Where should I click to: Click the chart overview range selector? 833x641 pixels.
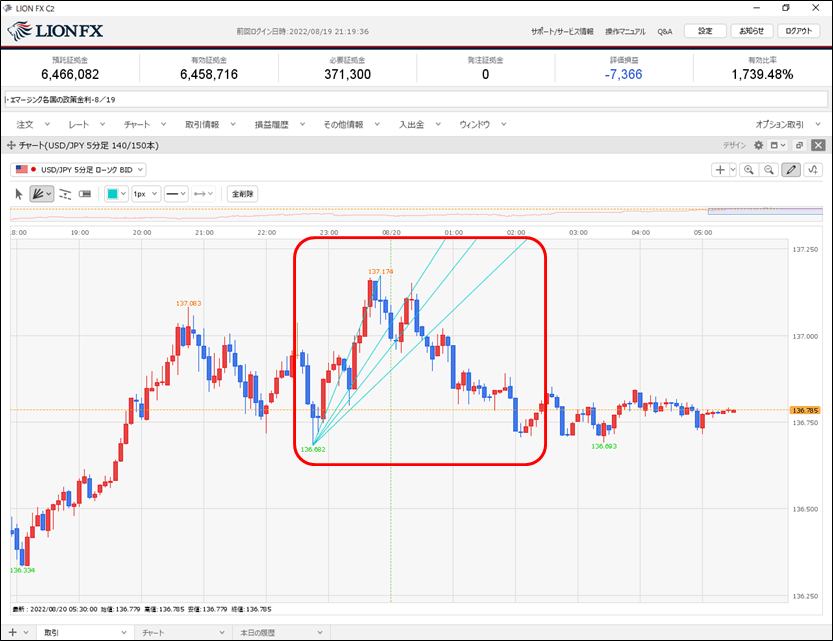pyautogui.click(x=765, y=211)
